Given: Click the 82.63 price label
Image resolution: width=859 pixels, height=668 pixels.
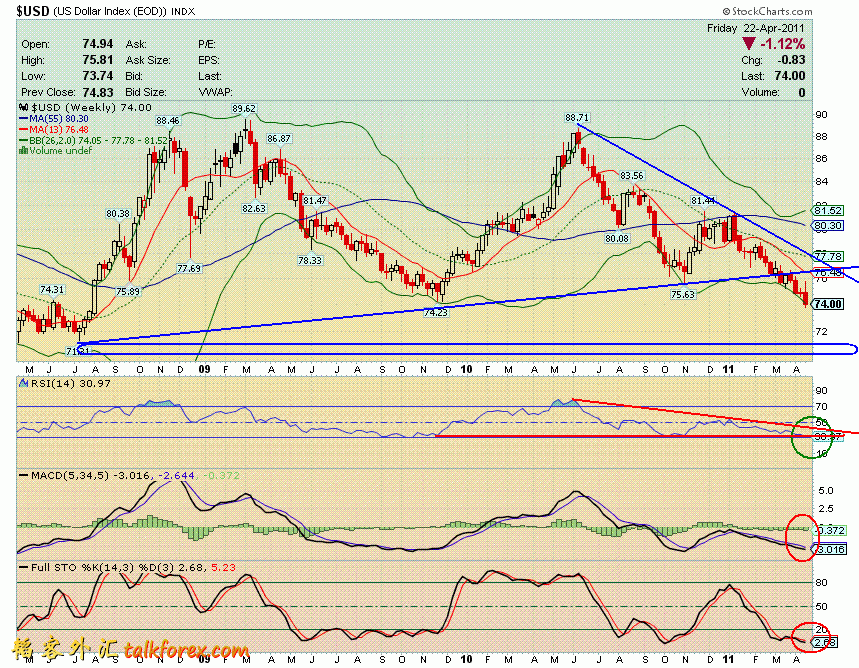Looking at the screenshot, I should (x=254, y=208).
